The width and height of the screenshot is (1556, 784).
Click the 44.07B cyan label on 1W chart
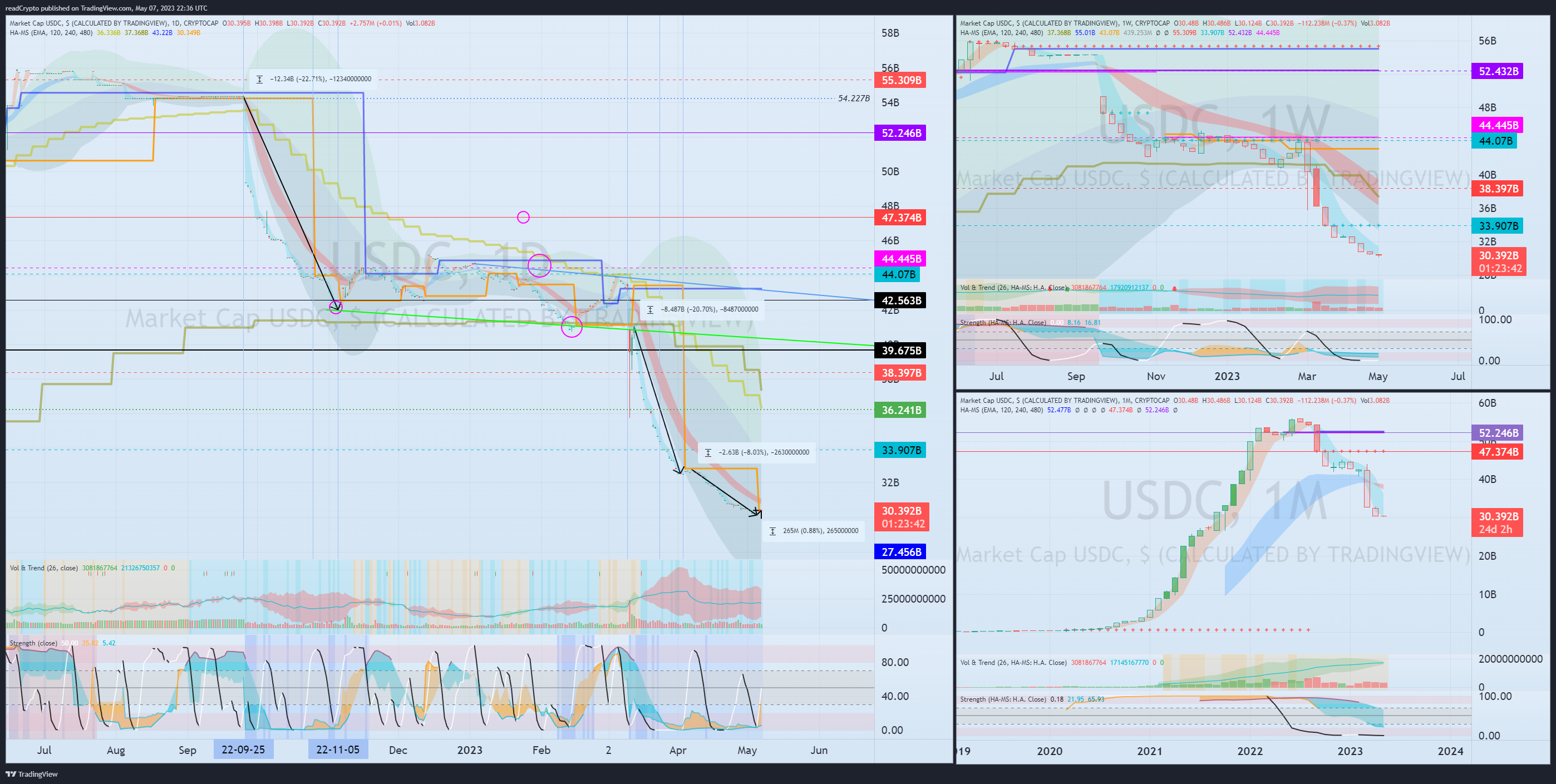pyautogui.click(x=1494, y=141)
